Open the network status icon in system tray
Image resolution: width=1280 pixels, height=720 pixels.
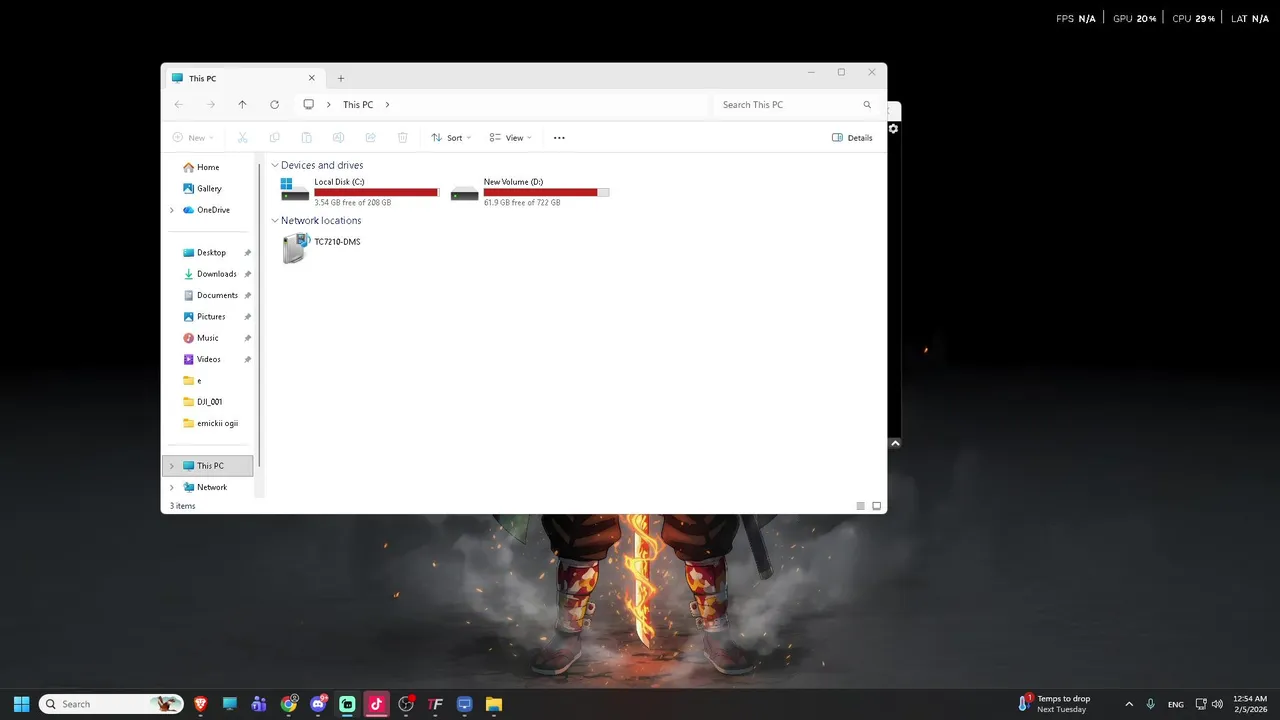point(1201,704)
